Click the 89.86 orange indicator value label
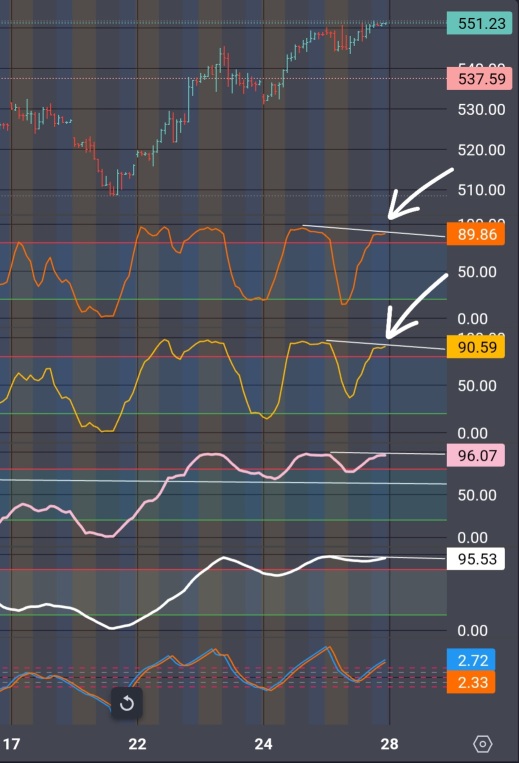The height and width of the screenshot is (763, 519). click(x=475, y=235)
